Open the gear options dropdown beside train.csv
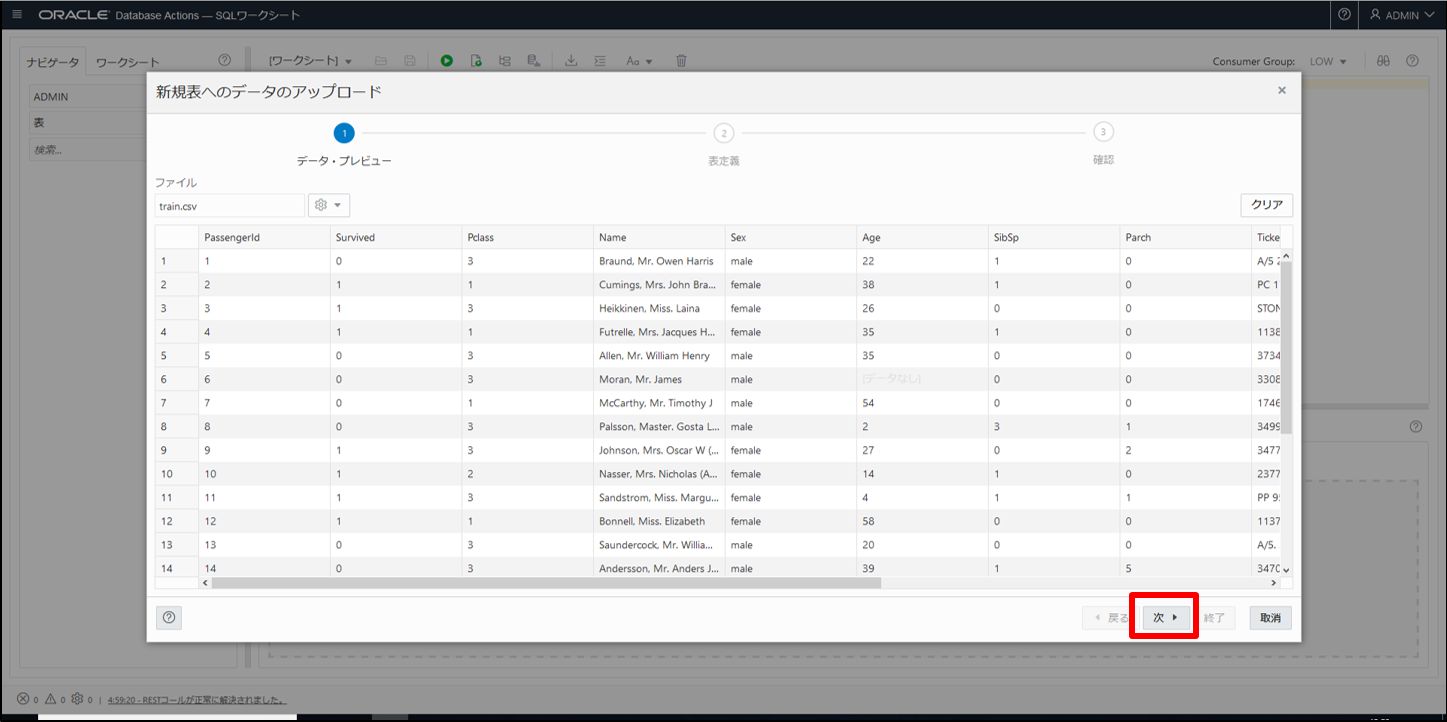The image size is (1447, 722). pyautogui.click(x=328, y=205)
